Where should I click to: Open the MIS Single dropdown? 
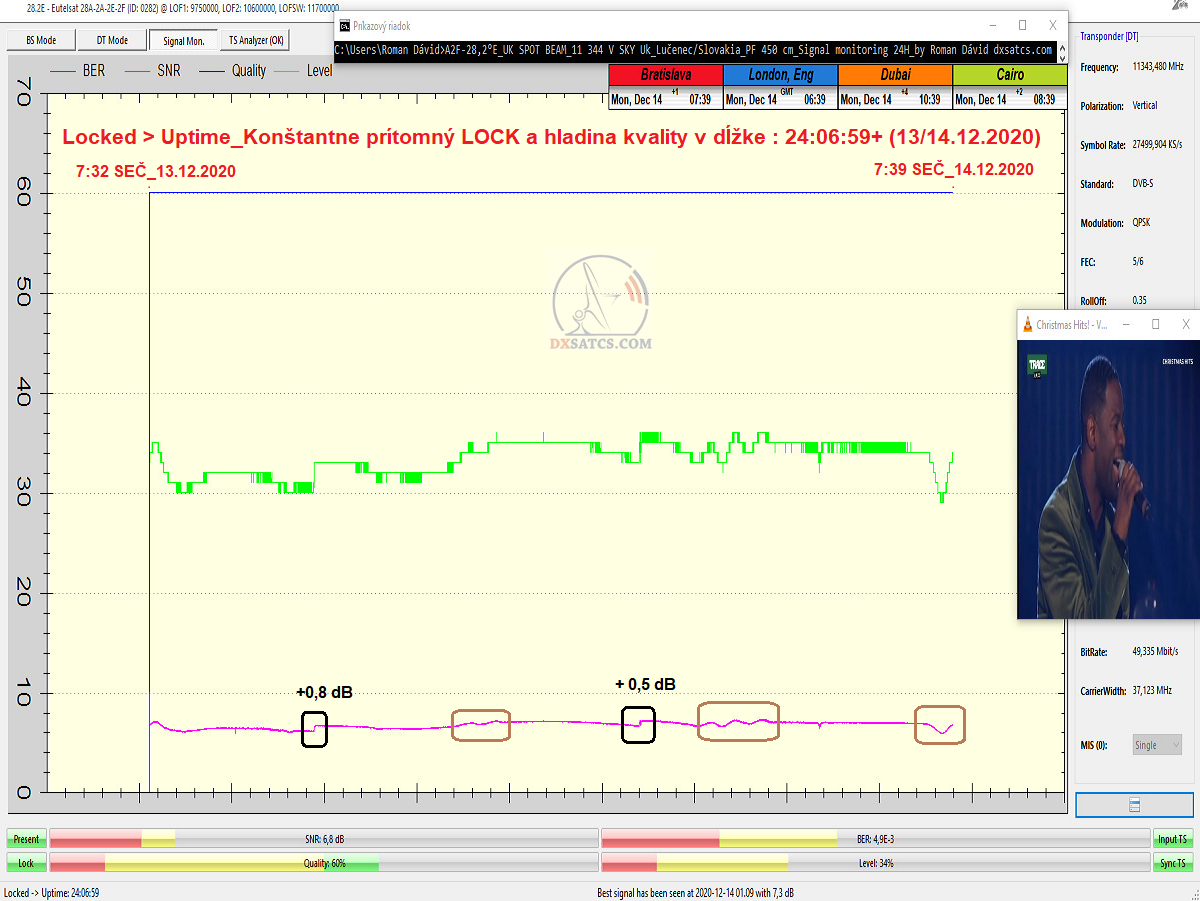1157,745
